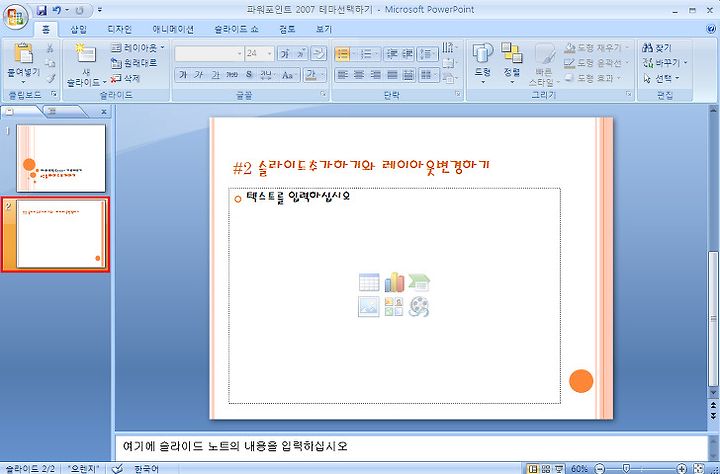Change the text direction icon
The image size is (720, 474).
click(449, 47)
